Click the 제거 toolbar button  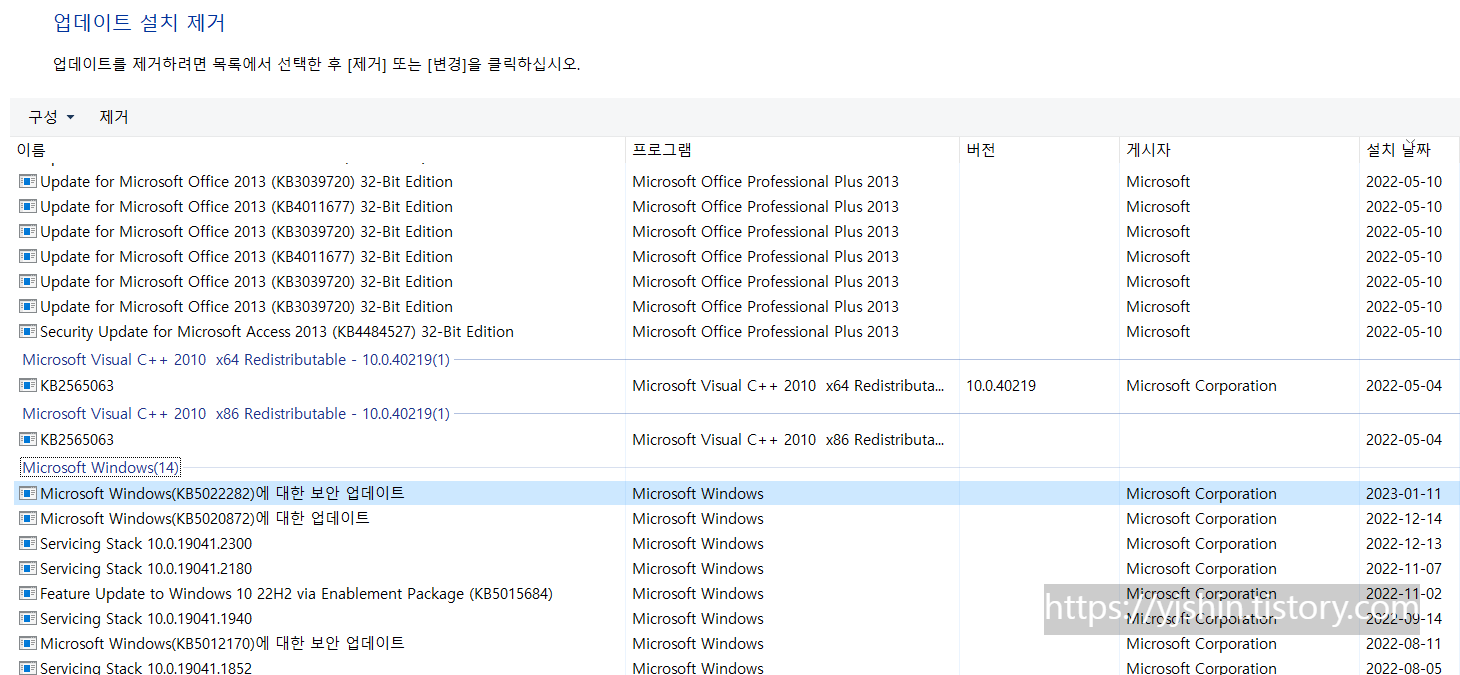coord(114,117)
